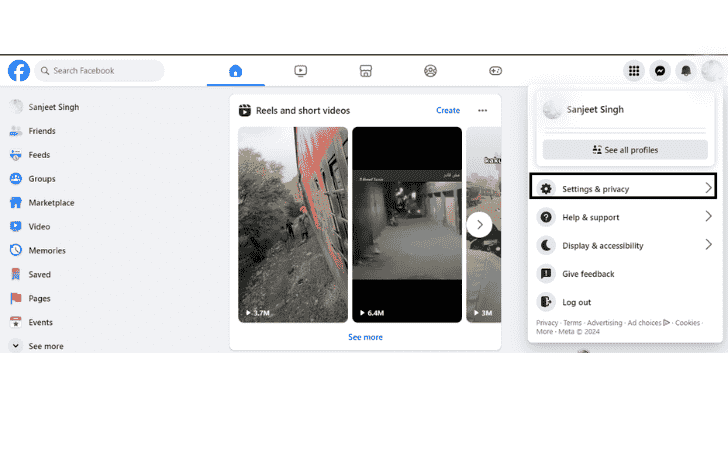The height and width of the screenshot is (476, 728).
Task: Play the reel with 3.7M views
Action: (x=293, y=225)
